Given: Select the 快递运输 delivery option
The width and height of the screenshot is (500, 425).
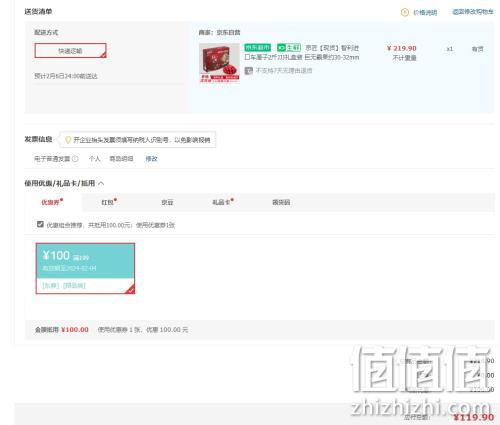Looking at the screenshot, I should 70,51.
